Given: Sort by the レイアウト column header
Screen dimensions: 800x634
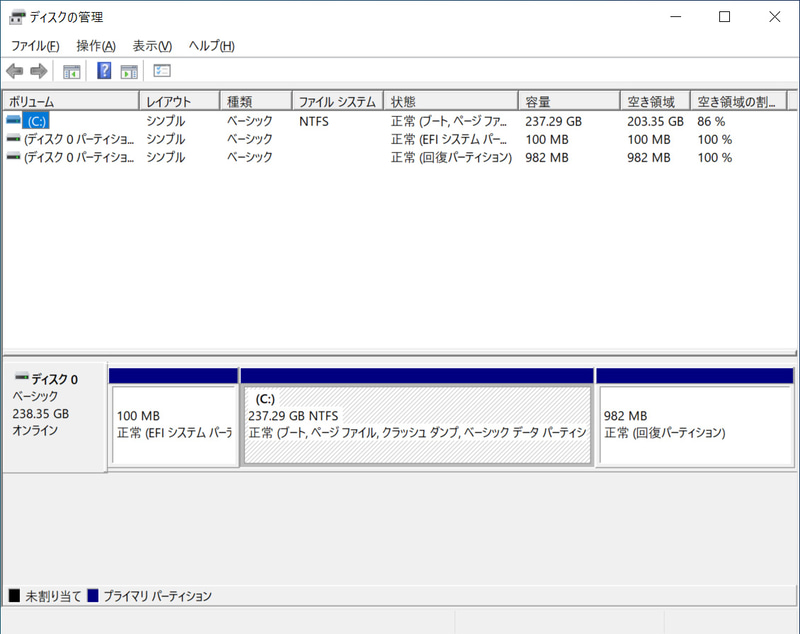Looking at the screenshot, I should (180, 102).
